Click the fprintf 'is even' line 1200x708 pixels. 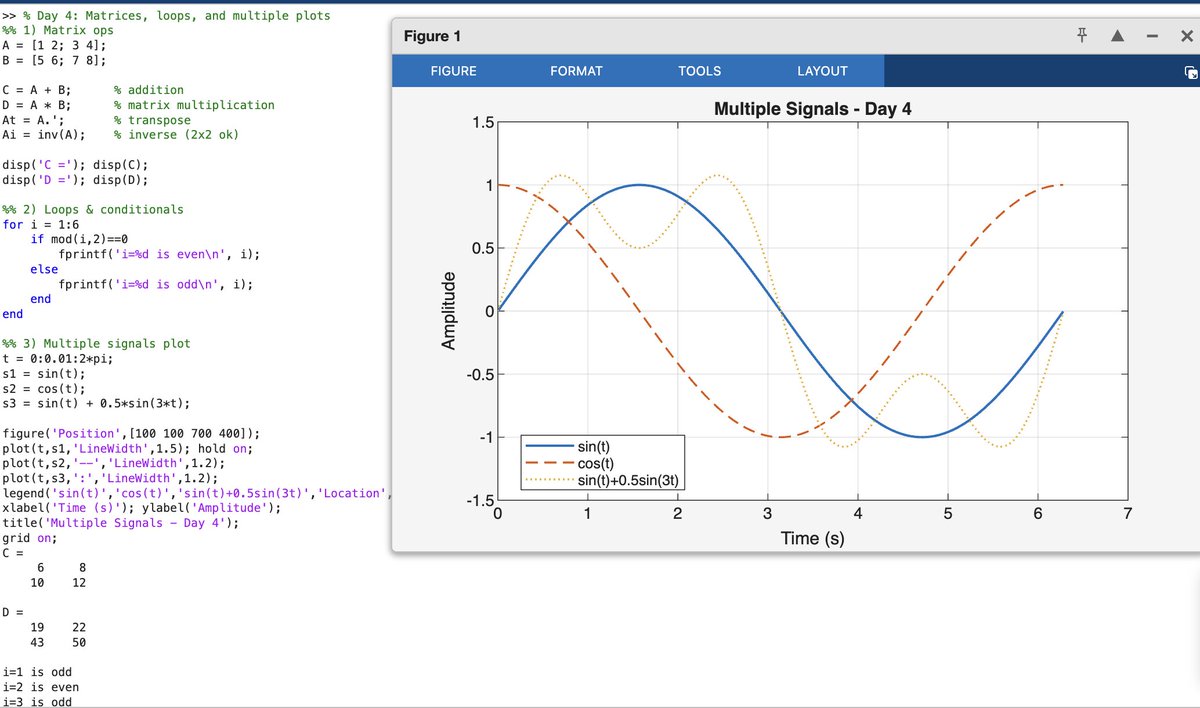(x=160, y=255)
